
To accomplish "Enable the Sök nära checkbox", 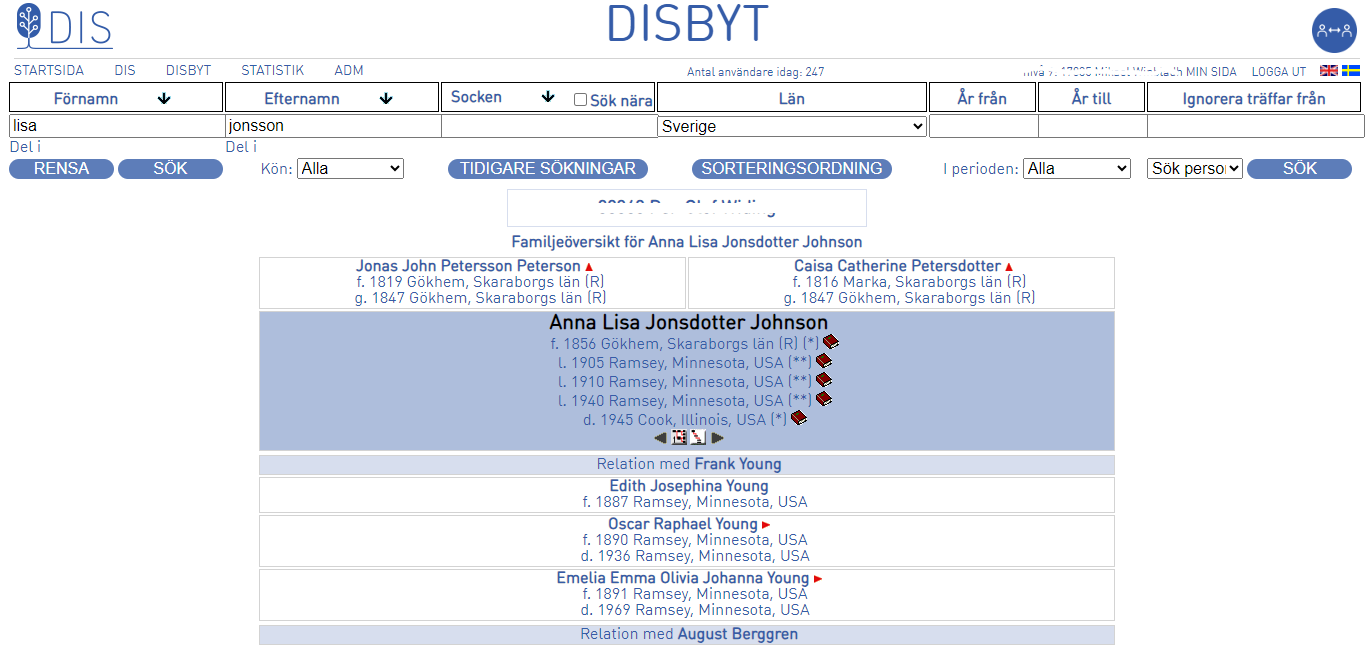I will tap(580, 100).
